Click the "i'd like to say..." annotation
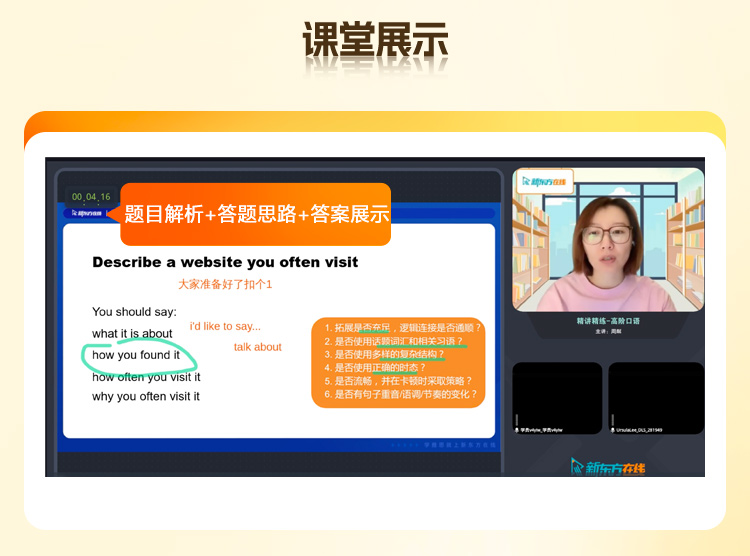 (x=225, y=326)
